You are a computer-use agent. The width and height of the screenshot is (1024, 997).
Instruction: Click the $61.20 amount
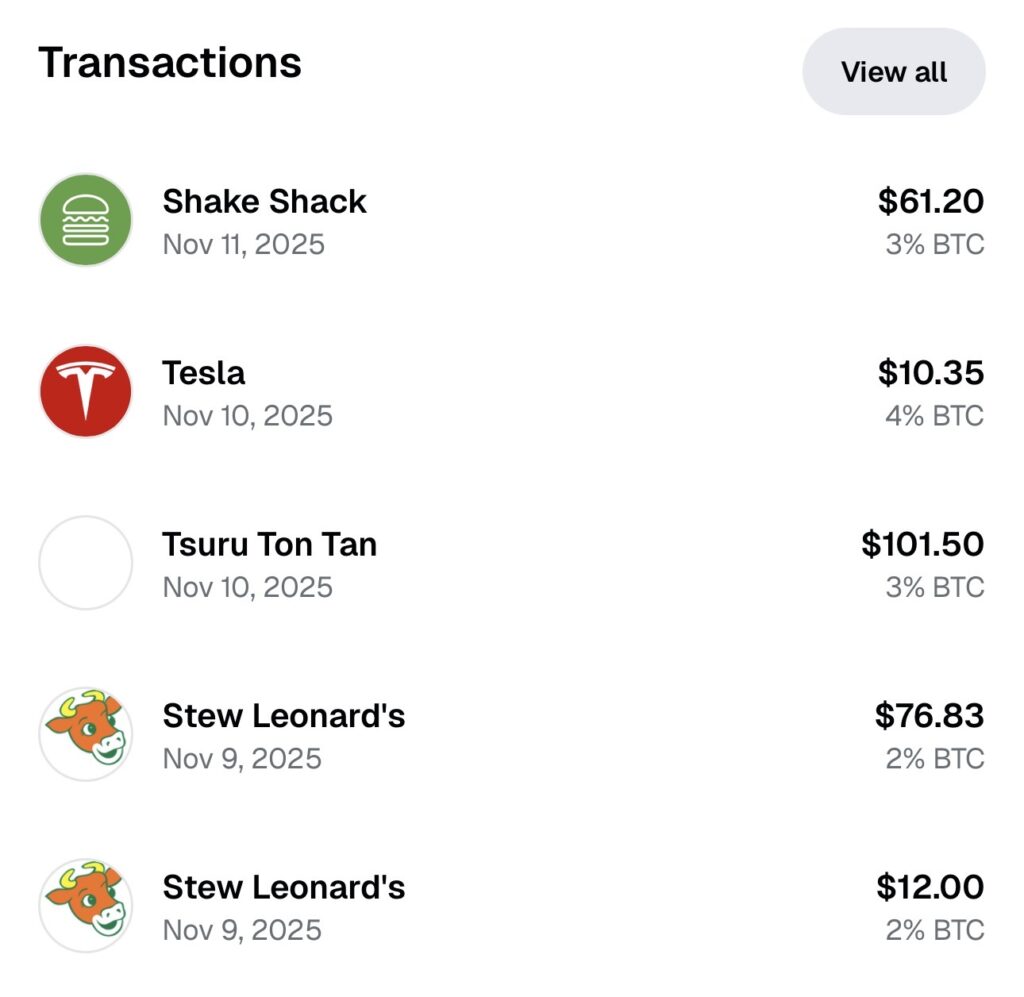(931, 201)
